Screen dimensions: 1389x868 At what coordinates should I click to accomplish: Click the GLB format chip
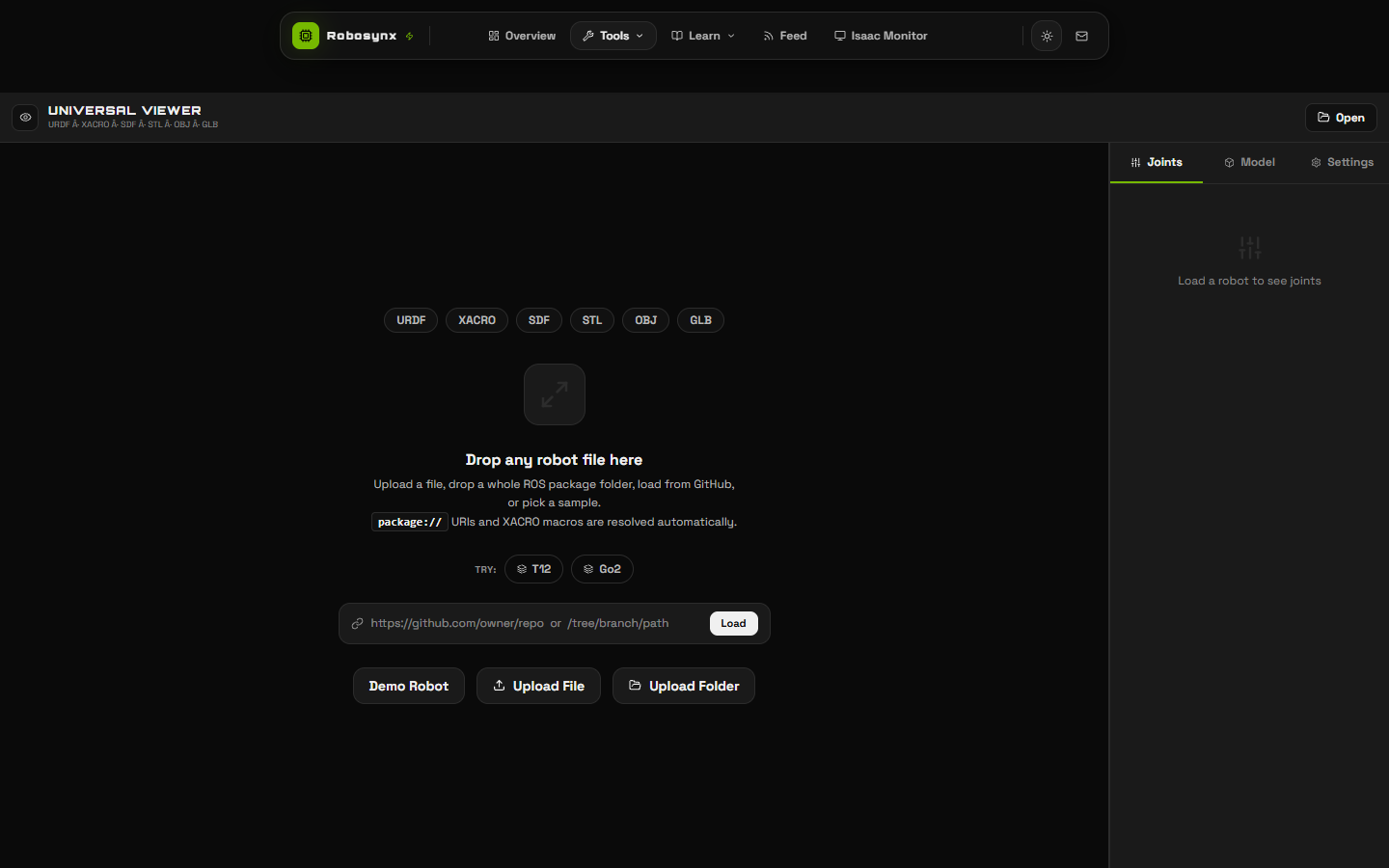pyautogui.click(x=700, y=320)
